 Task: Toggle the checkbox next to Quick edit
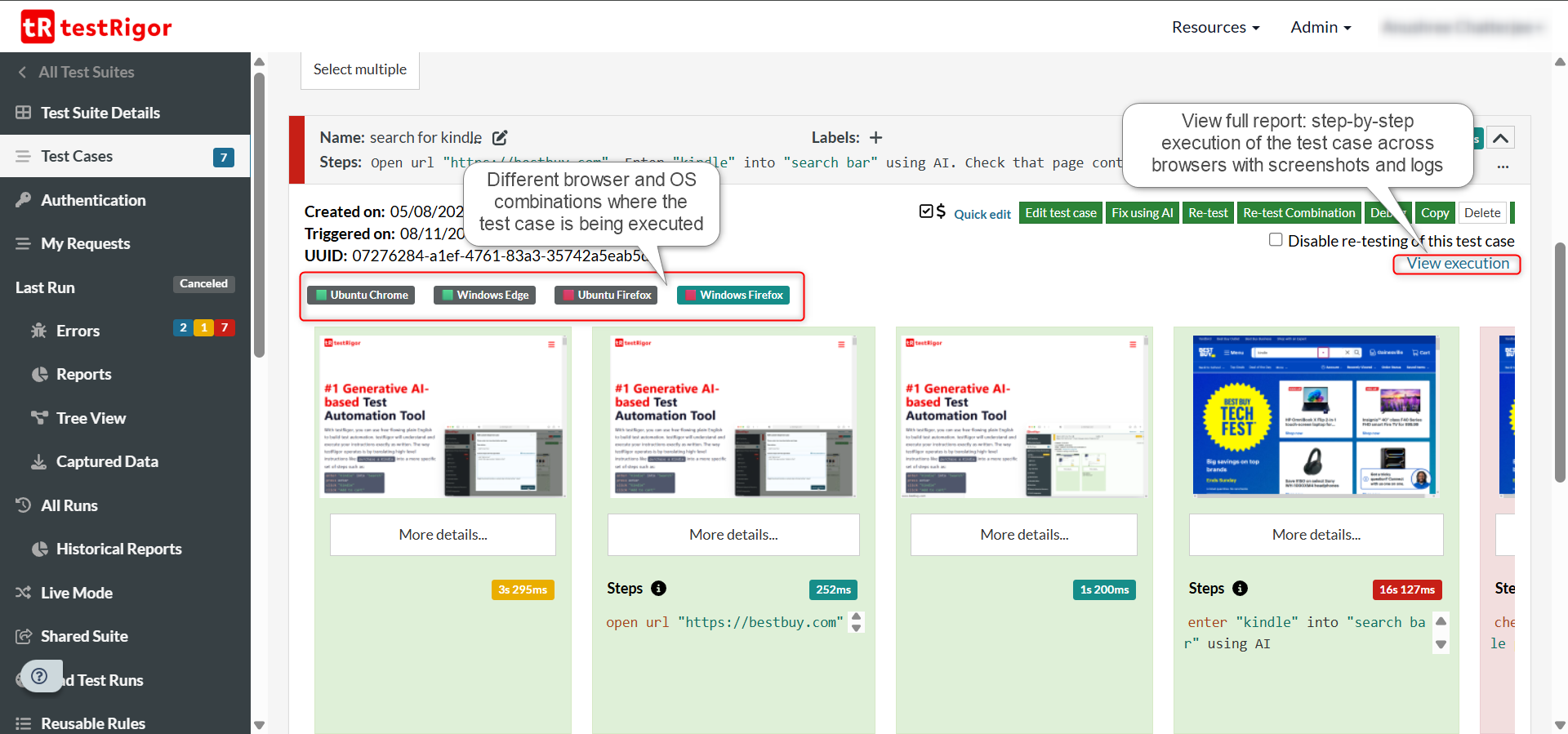926,211
